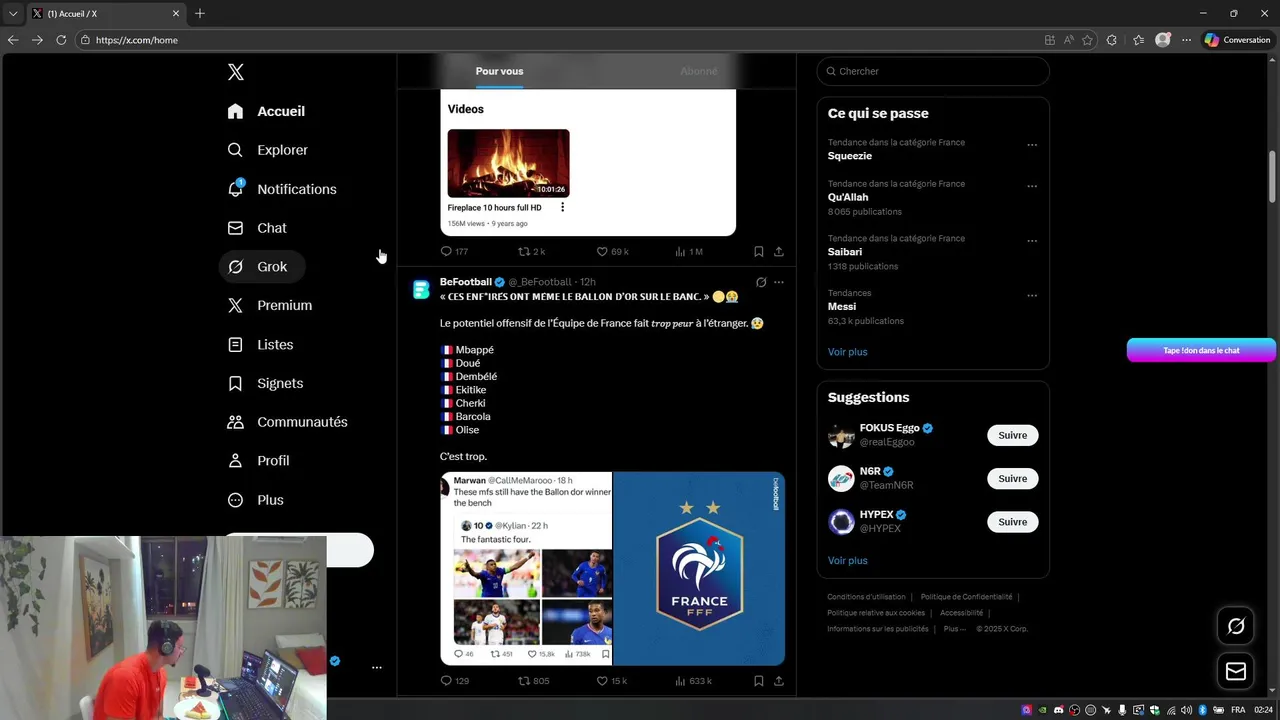
Task: Open Notifications from the sidebar
Action: click(282, 189)
